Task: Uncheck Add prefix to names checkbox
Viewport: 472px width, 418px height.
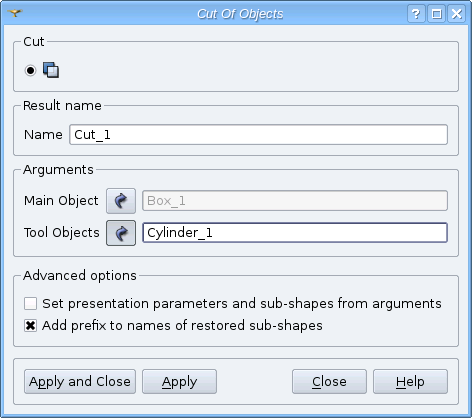Action: 30,325
